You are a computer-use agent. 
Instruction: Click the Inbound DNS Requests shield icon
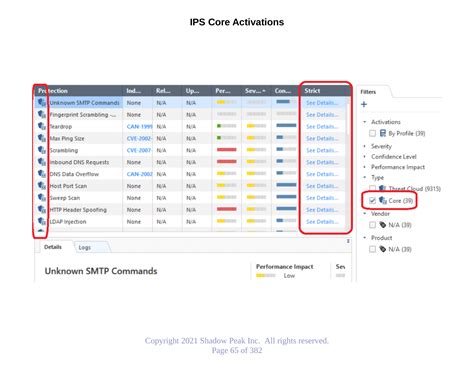point(42,162)
